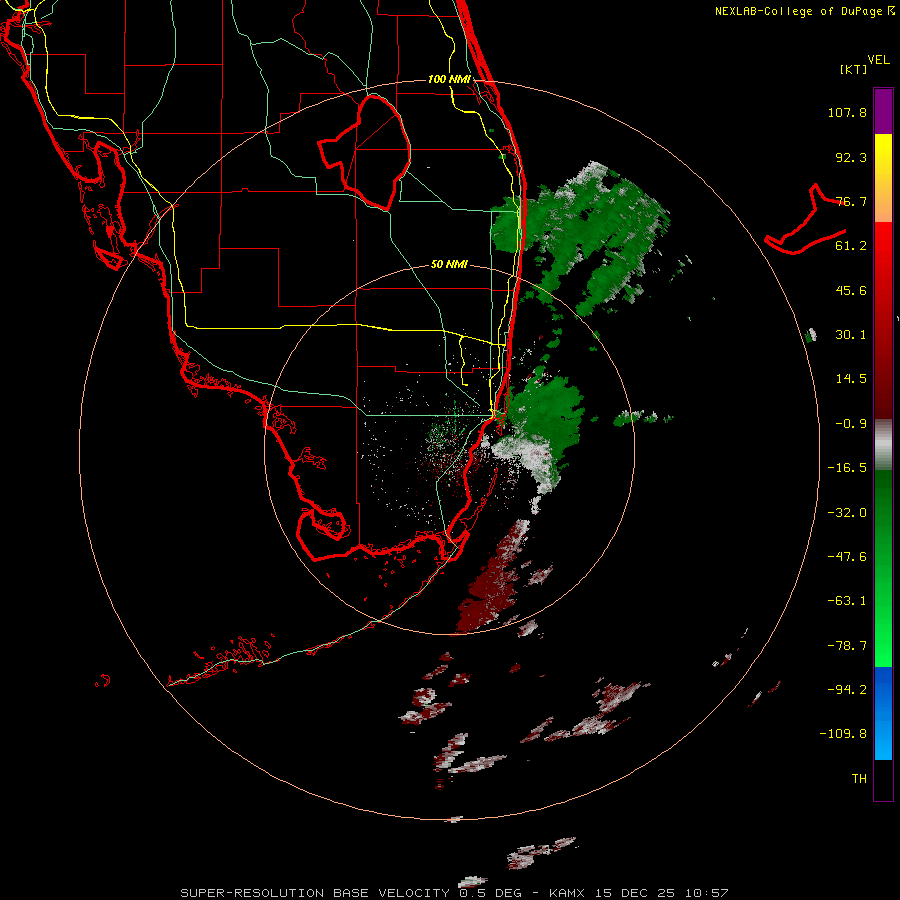Viewport: 900px width, 900px height.
Task: Select the 76.7 velocity scale value
Action: tap(851, 201)
